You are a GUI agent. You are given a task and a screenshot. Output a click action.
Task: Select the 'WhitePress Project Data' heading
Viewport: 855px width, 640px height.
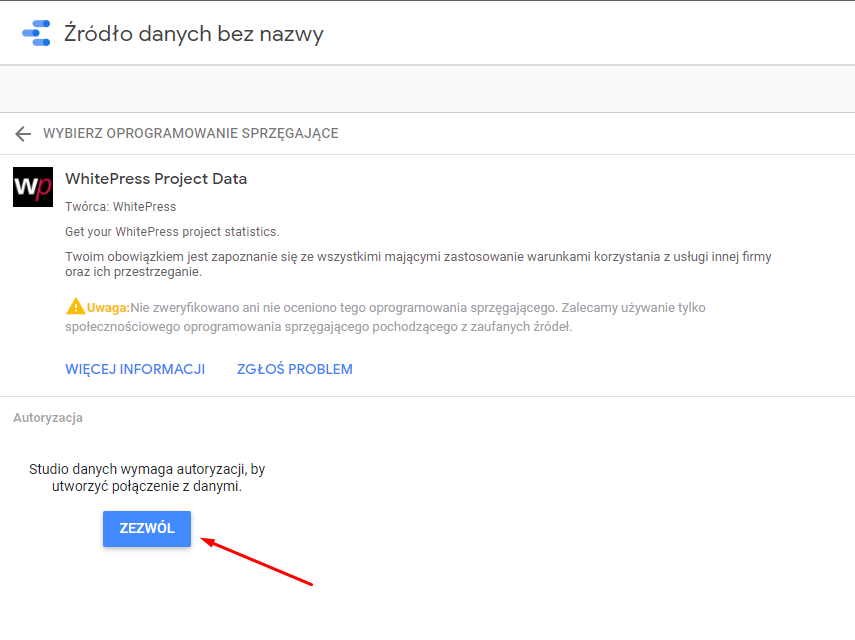[x=156, y=179]
